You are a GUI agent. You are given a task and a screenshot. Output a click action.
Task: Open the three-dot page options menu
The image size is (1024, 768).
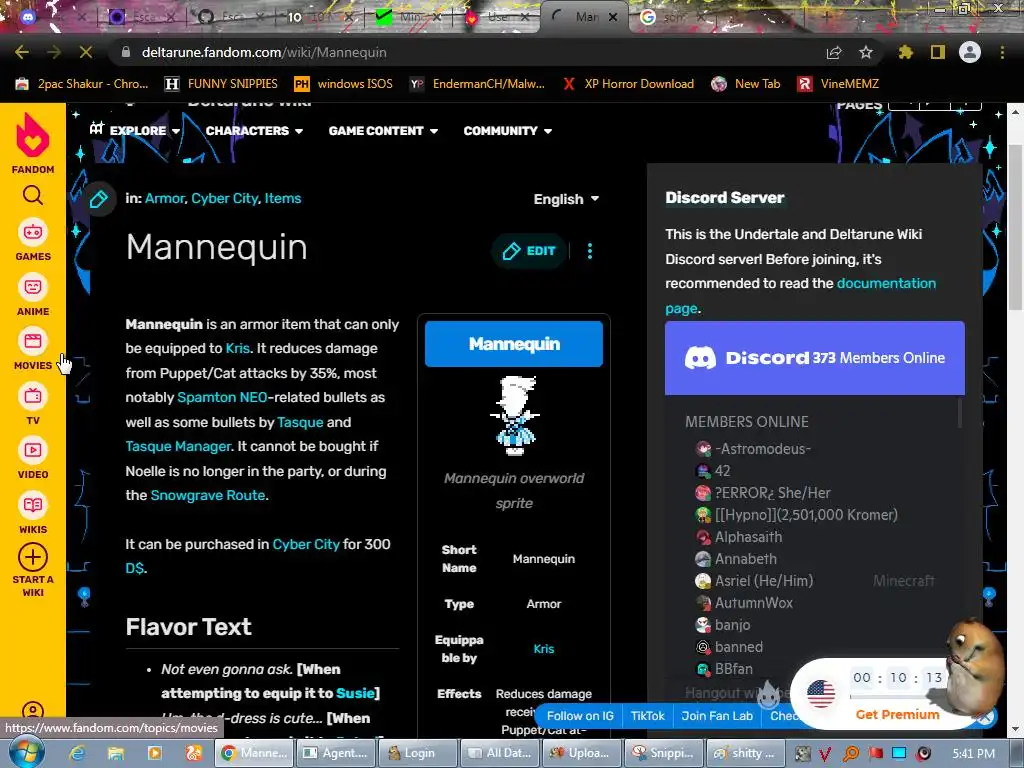pos(590,251)
